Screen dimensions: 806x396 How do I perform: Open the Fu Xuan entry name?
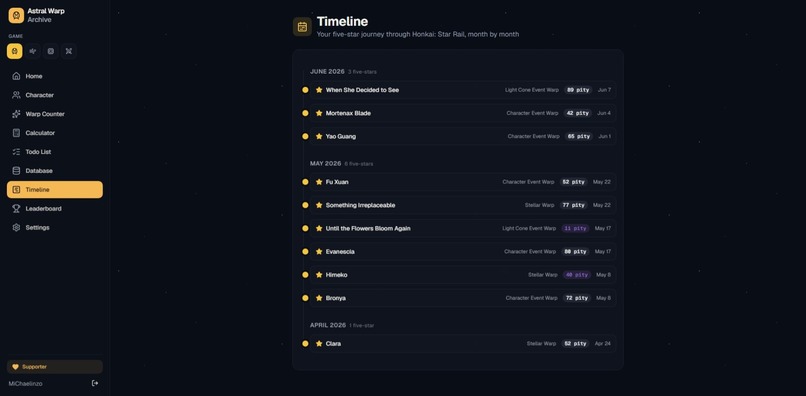pyautogui.click(x=337, y=182)
